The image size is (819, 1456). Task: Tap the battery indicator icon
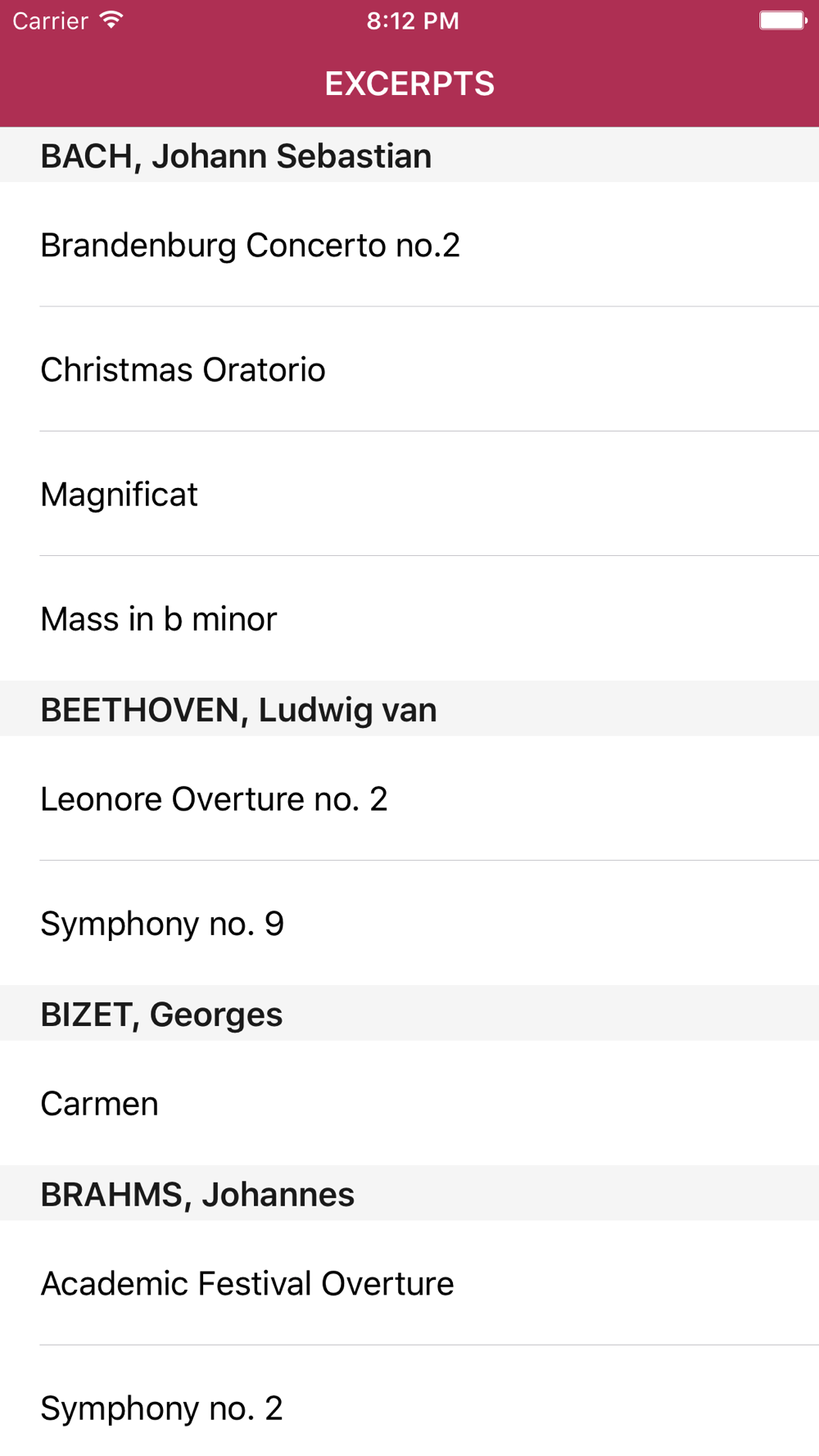(783, 20)
